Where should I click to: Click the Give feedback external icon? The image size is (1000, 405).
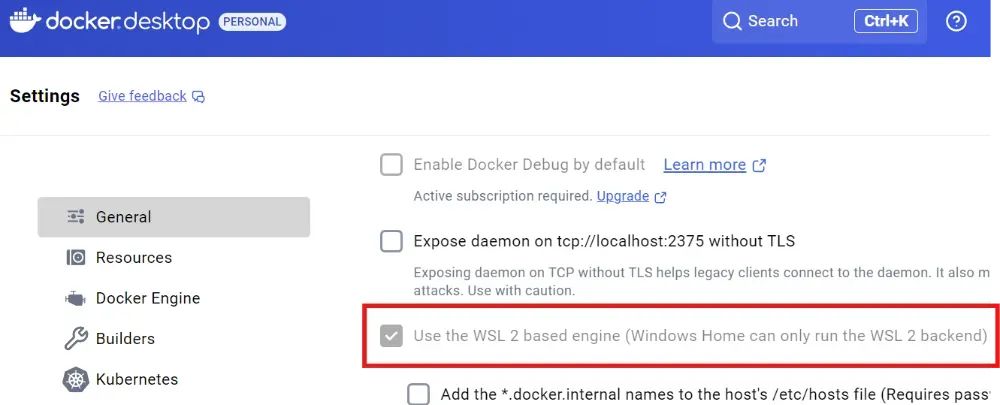coord(199,97)
